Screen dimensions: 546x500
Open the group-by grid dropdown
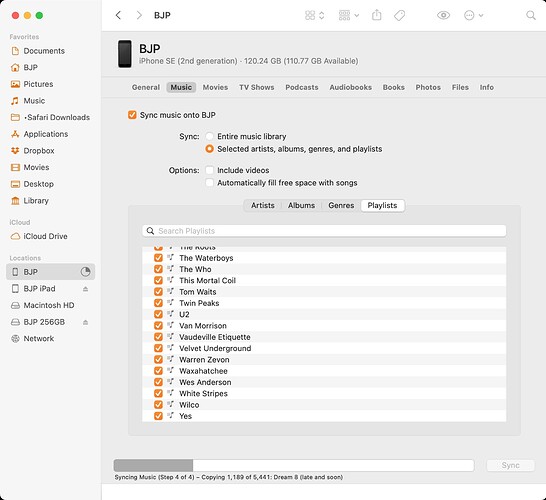349,15
